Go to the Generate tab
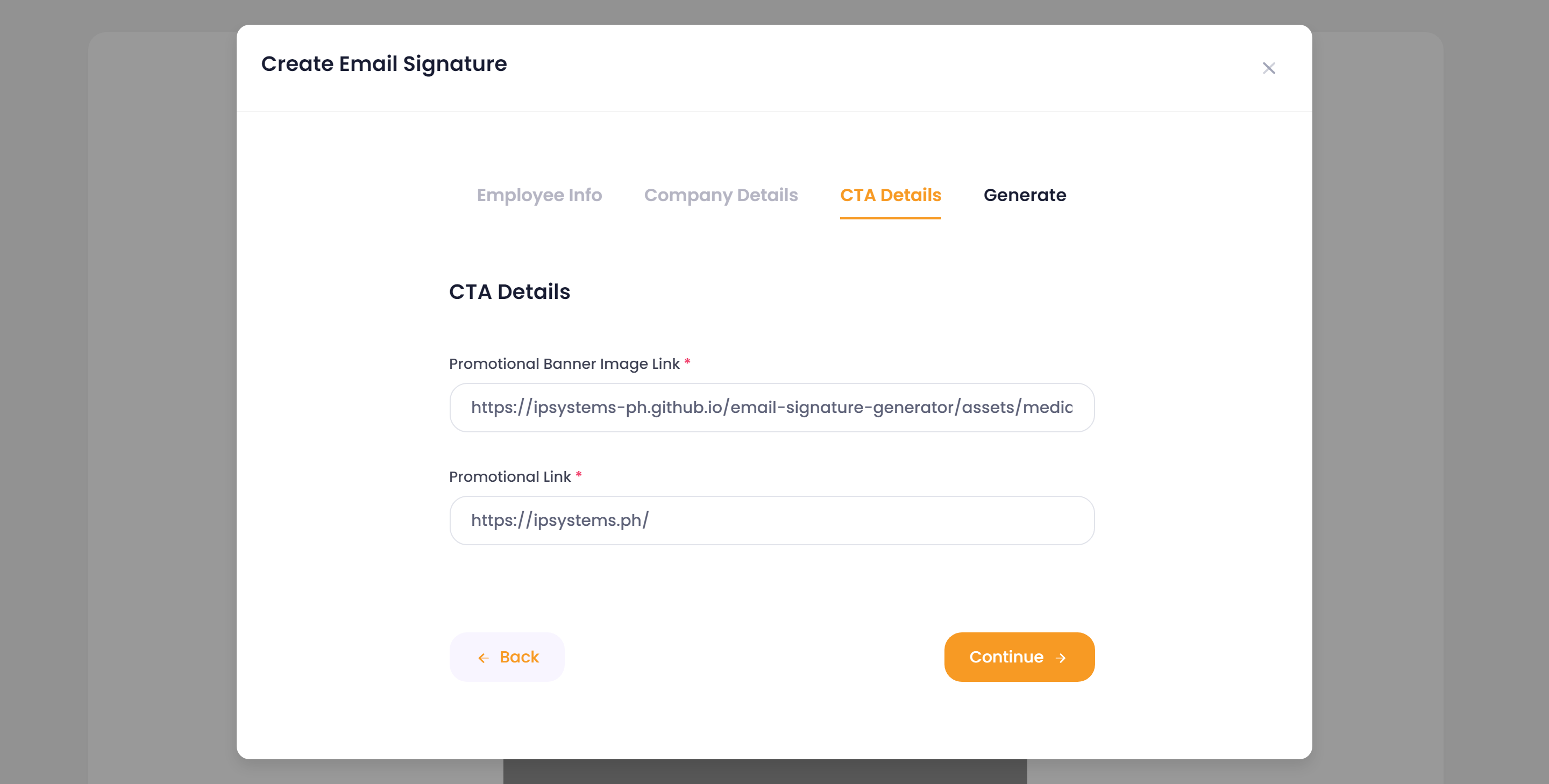1549x784 pixels. tap(1024, 195)
